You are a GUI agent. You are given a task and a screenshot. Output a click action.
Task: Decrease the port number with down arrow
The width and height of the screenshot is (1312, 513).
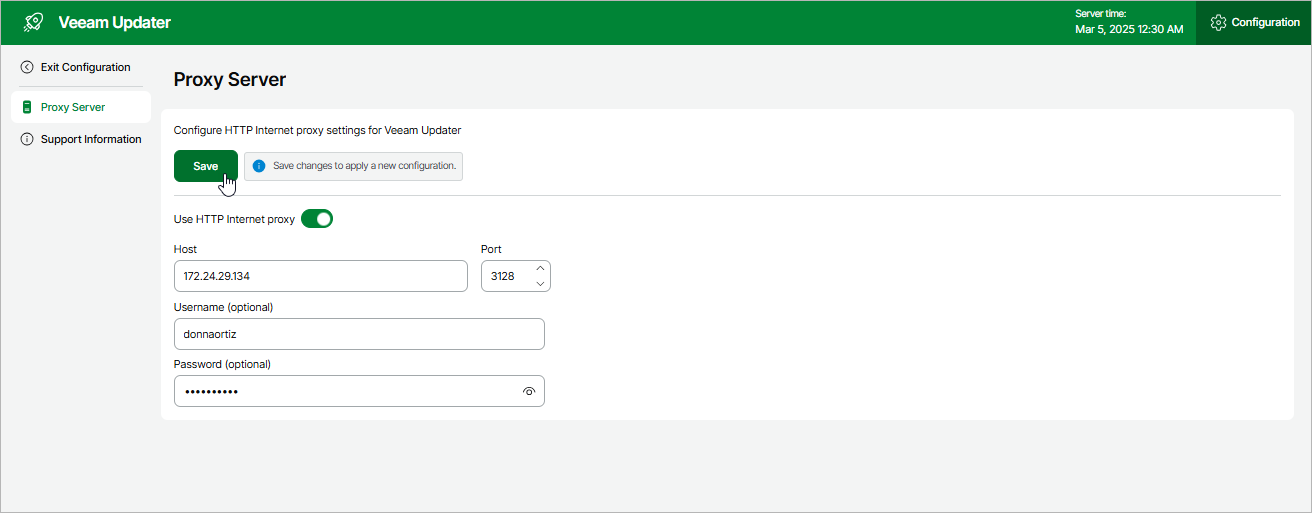(x=541, y=284)
